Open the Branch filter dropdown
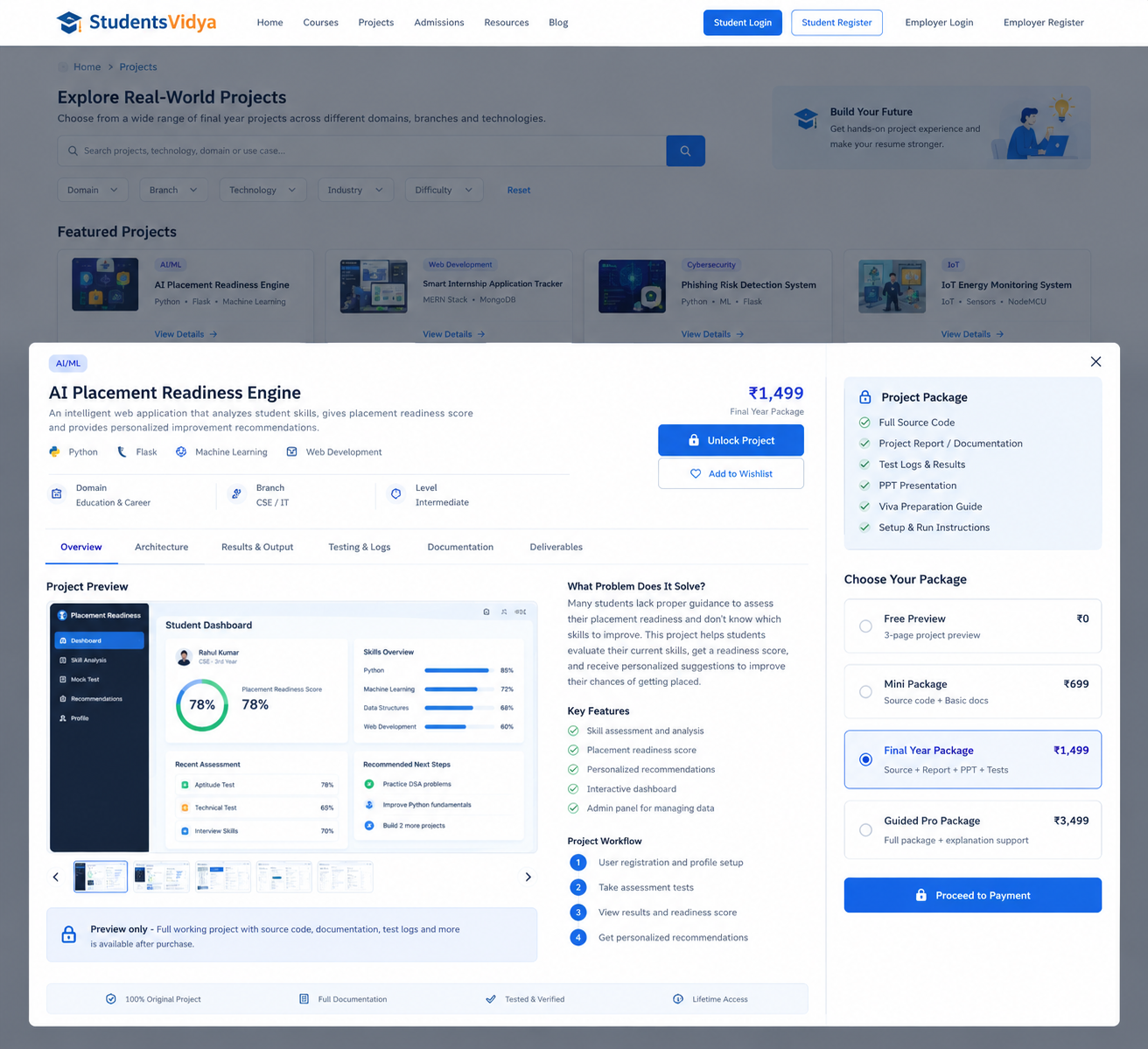The height and width of the screenshot is (1049, 1148). point(173,190)
